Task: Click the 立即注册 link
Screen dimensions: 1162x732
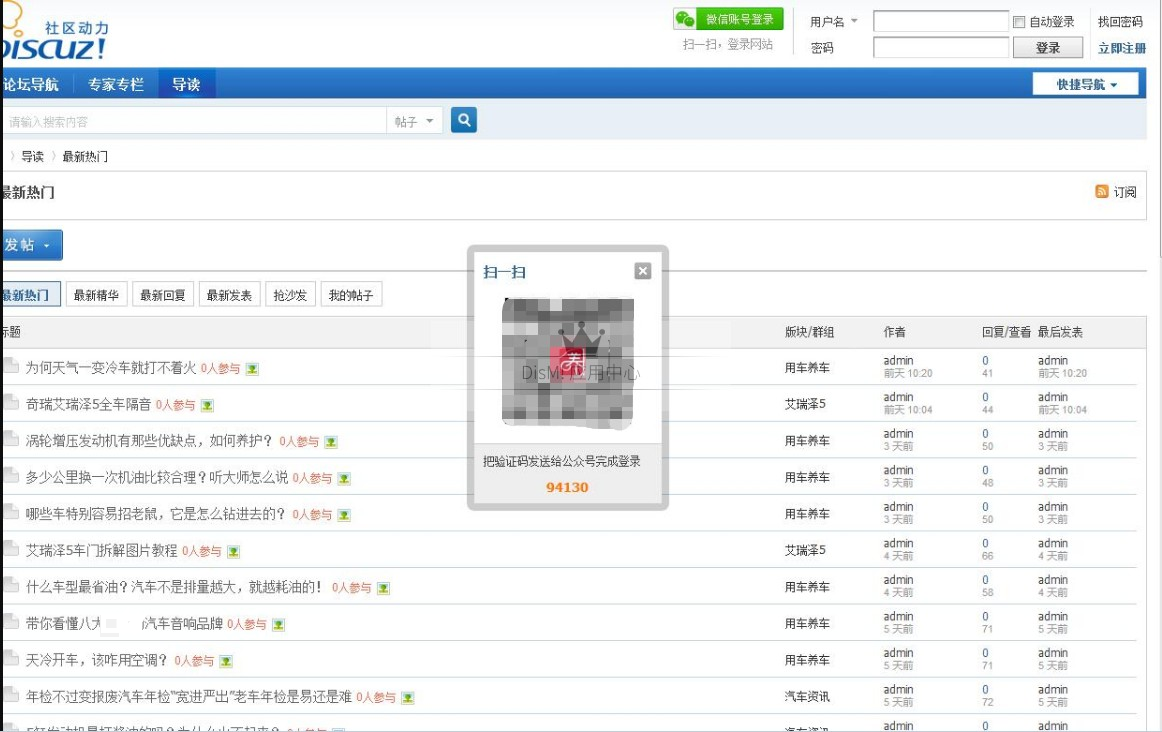Action: pyautogui.click(x=1122, y=48)
